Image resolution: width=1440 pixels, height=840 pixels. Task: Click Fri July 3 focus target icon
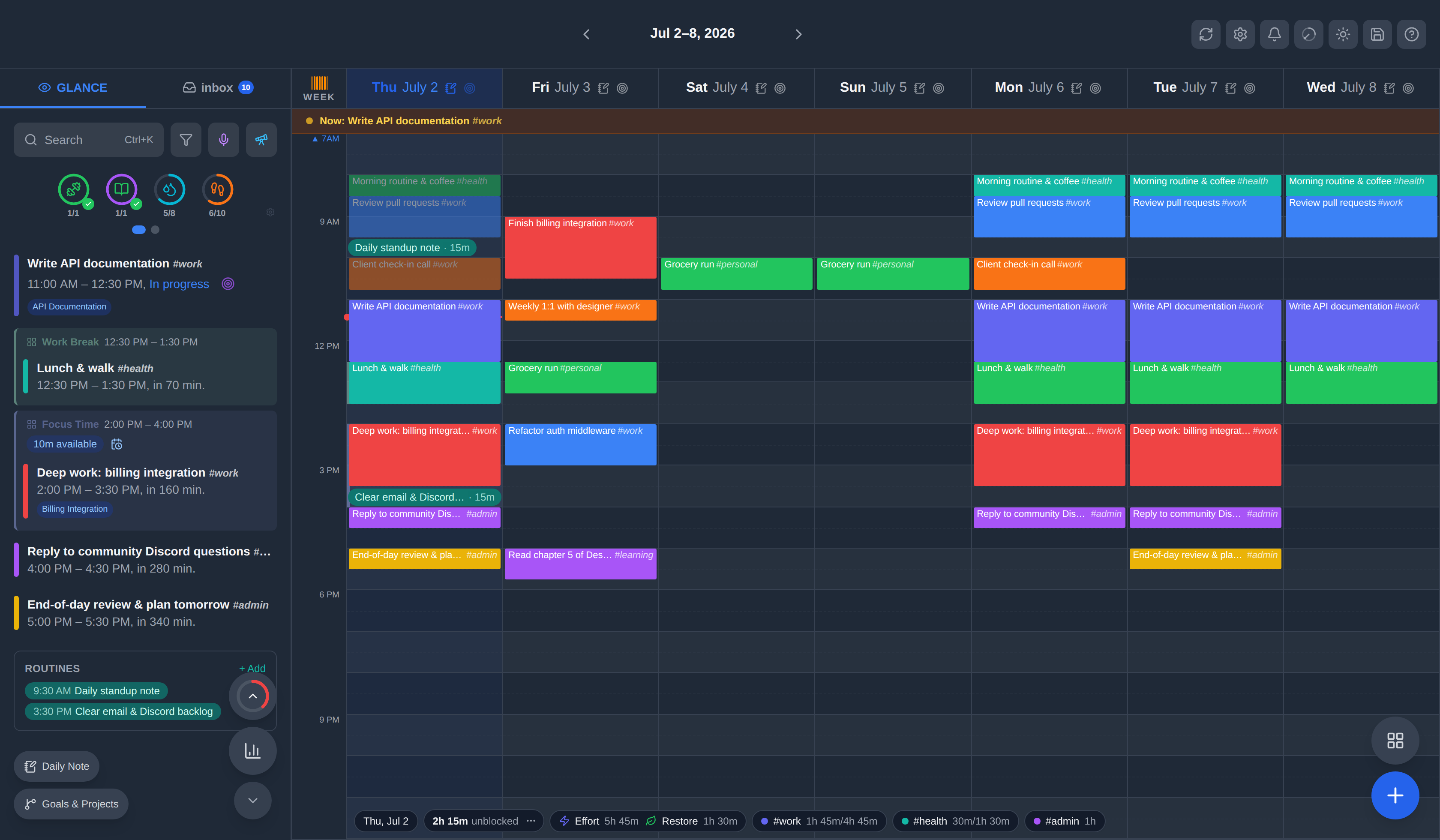coord(622,88)
